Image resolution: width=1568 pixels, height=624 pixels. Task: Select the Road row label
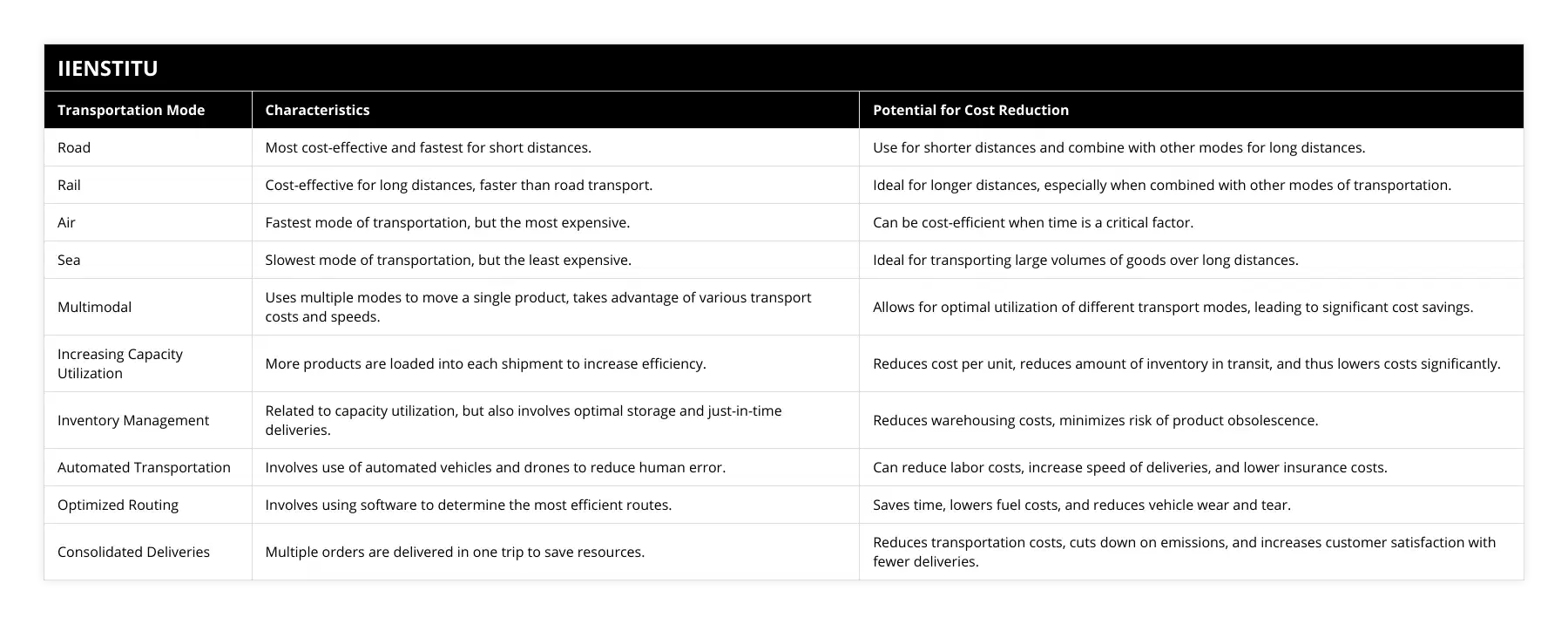pyautogui.click(x=74, y=147)
